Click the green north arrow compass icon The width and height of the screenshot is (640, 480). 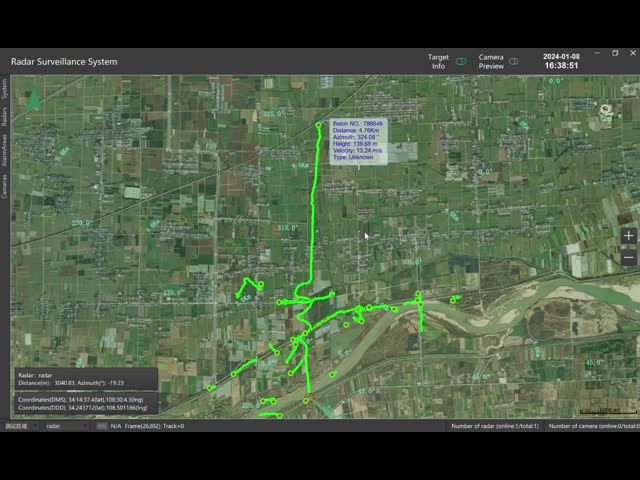(x=34, y=99)
